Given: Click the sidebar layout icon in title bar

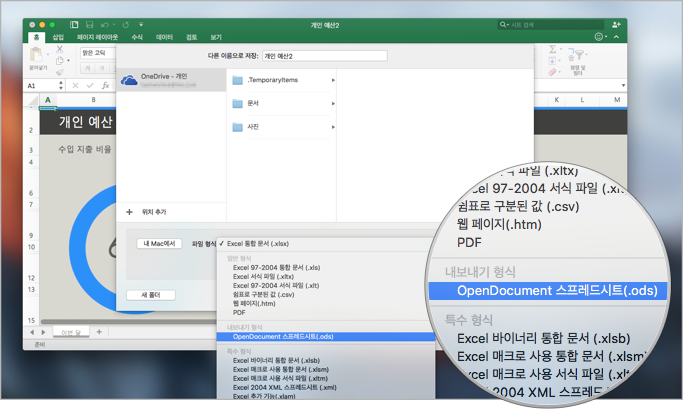Looking at the screenshot, I should click(74, 25).
